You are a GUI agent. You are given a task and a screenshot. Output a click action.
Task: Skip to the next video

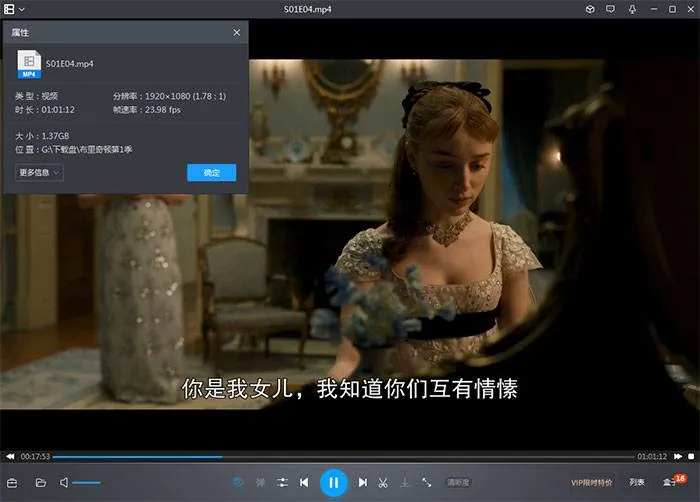tap(362, 482)
